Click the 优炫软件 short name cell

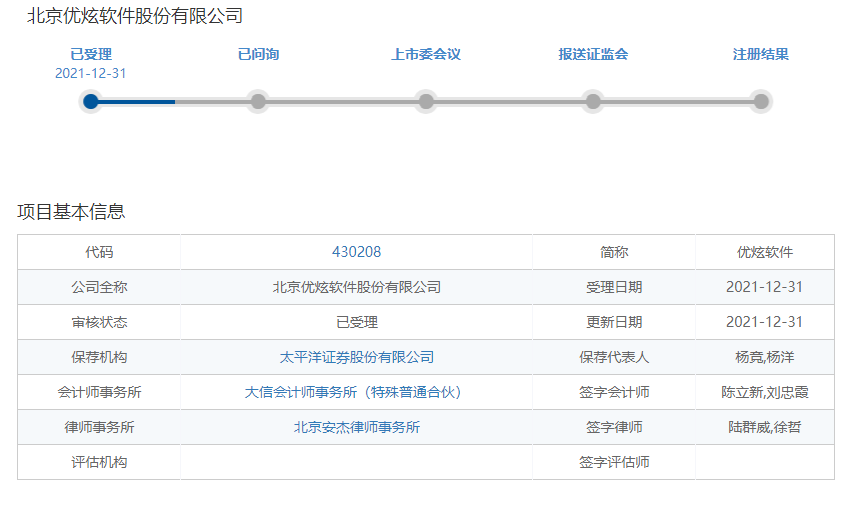coord(765,252)
